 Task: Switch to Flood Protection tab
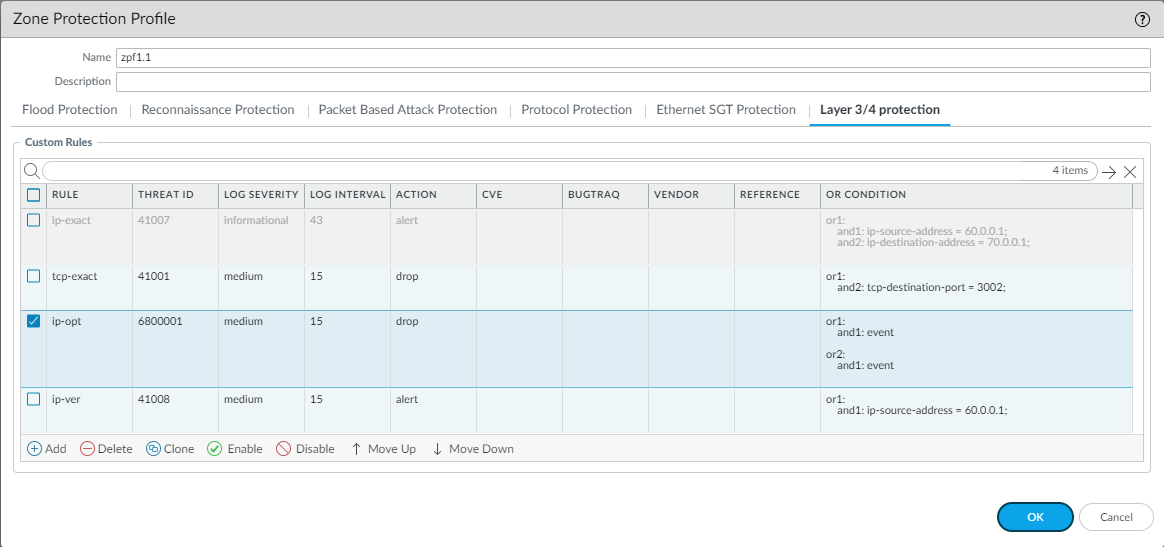coord(70,110)
